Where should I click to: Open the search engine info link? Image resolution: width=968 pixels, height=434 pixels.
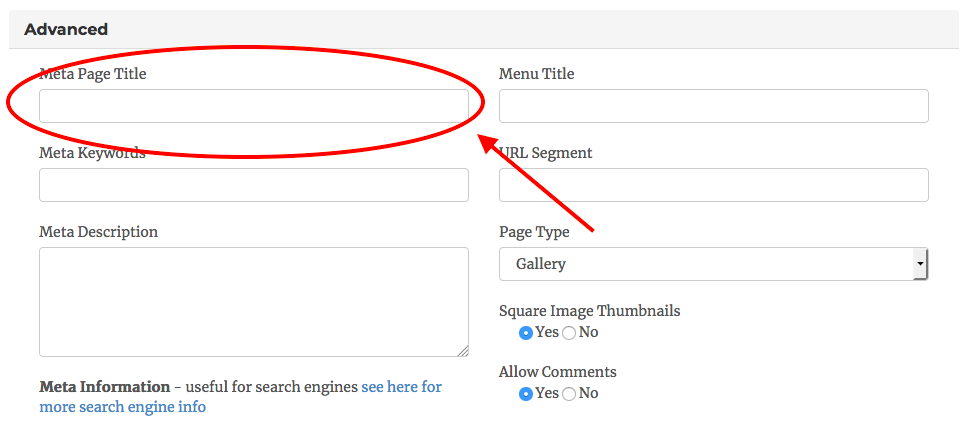click(401, 387)
